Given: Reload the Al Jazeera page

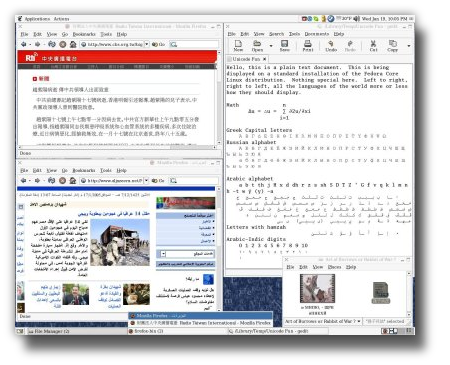Looking at the screenshot, I should 51,180.
